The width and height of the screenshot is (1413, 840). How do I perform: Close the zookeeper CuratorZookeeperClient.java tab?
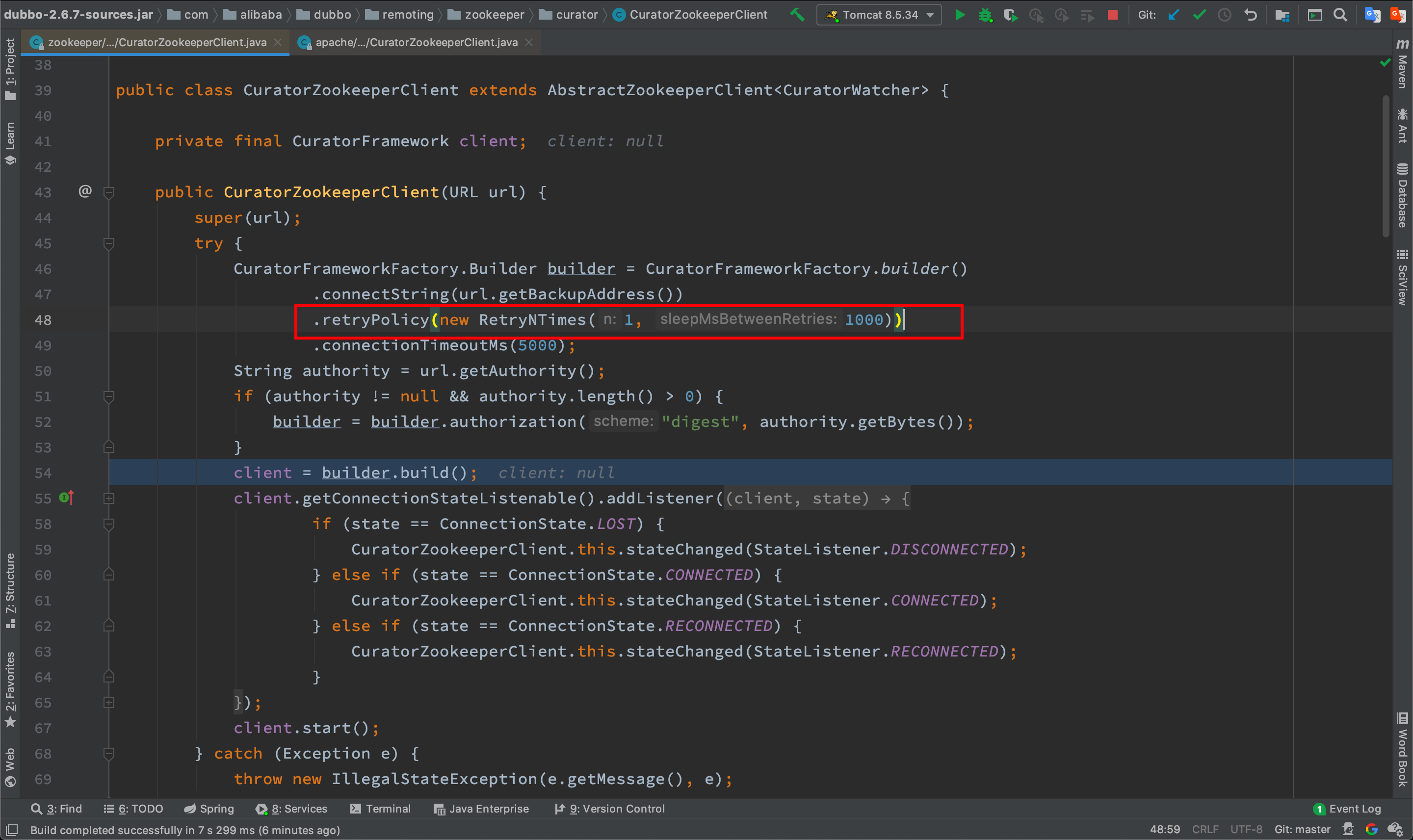click(x=278, y=43)
